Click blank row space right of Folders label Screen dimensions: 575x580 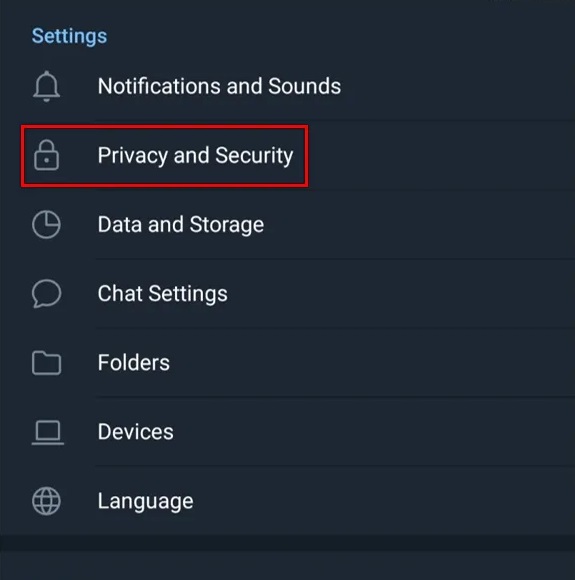[372, 362]
